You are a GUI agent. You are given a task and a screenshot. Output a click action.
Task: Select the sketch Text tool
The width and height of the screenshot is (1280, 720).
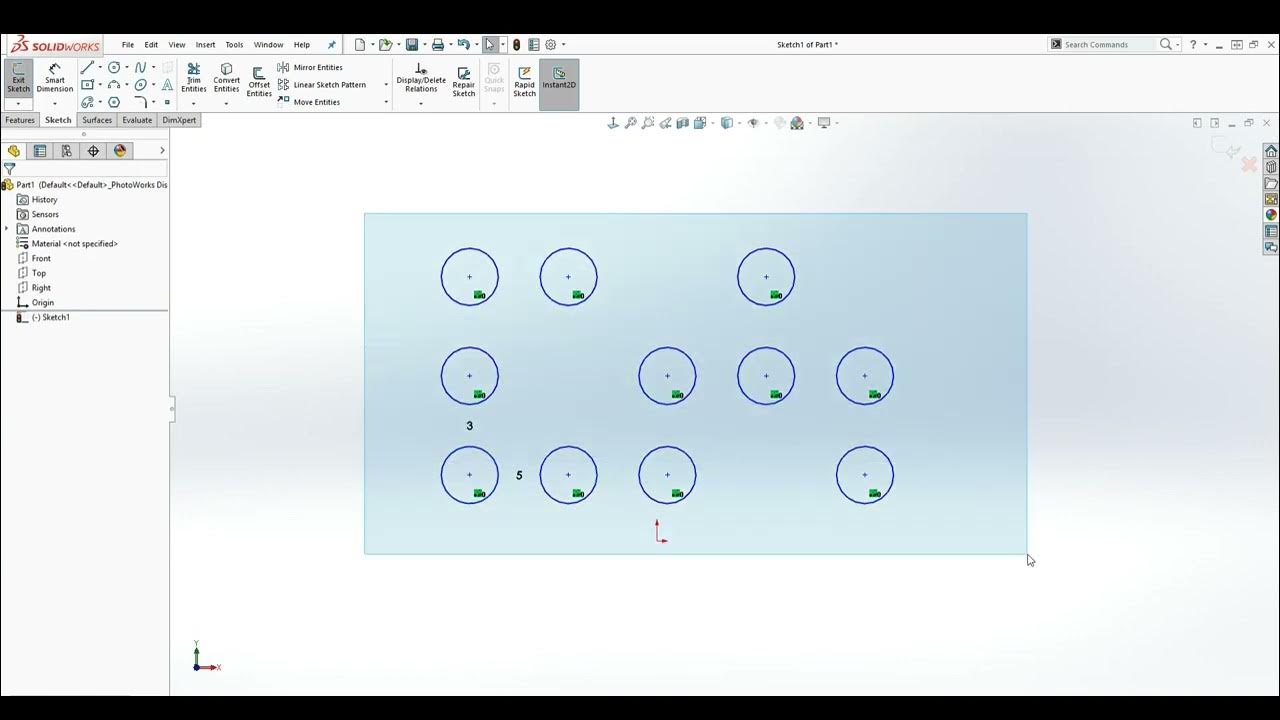167,85
